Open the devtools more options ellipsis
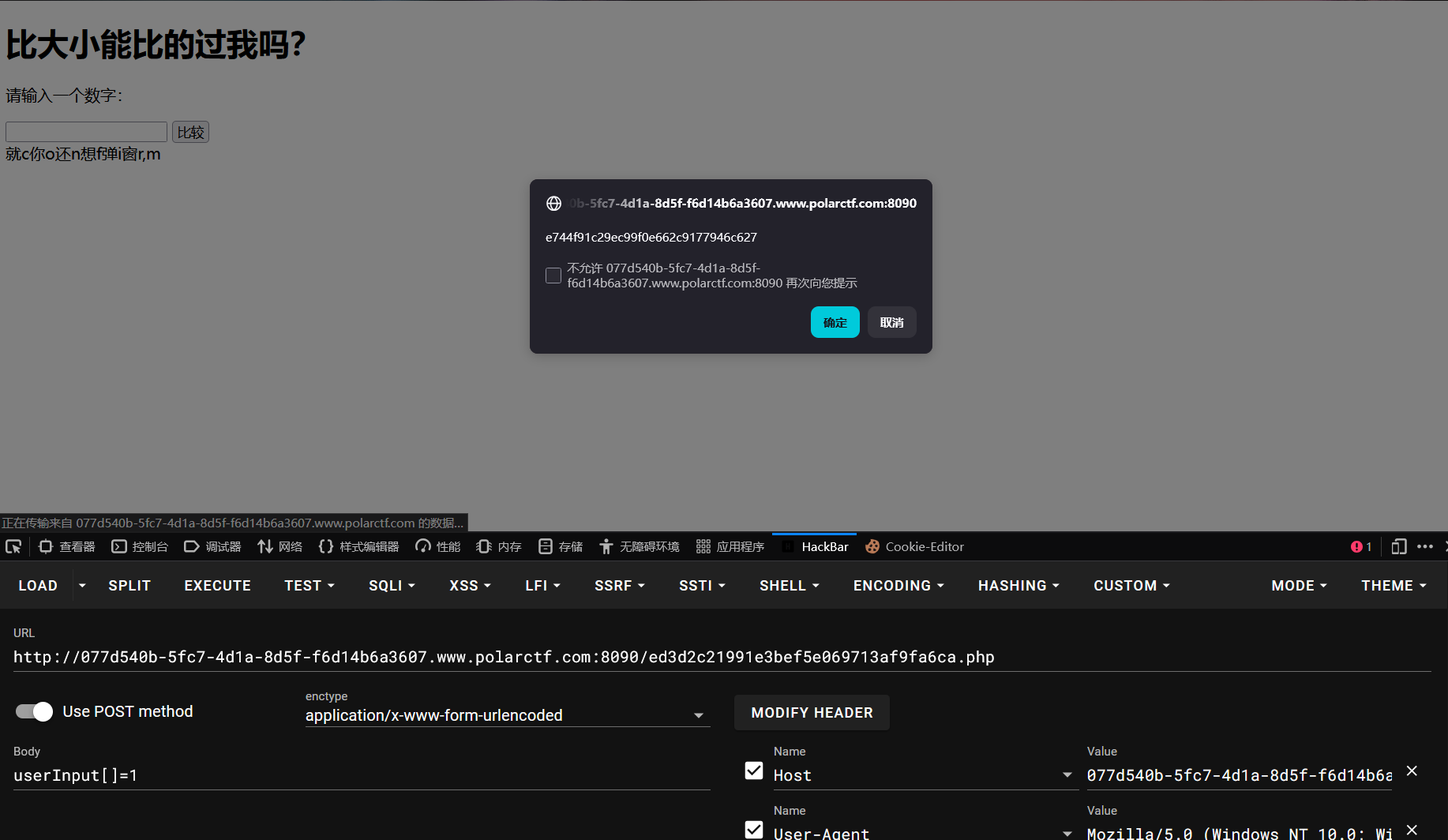 pos(1425,546)
